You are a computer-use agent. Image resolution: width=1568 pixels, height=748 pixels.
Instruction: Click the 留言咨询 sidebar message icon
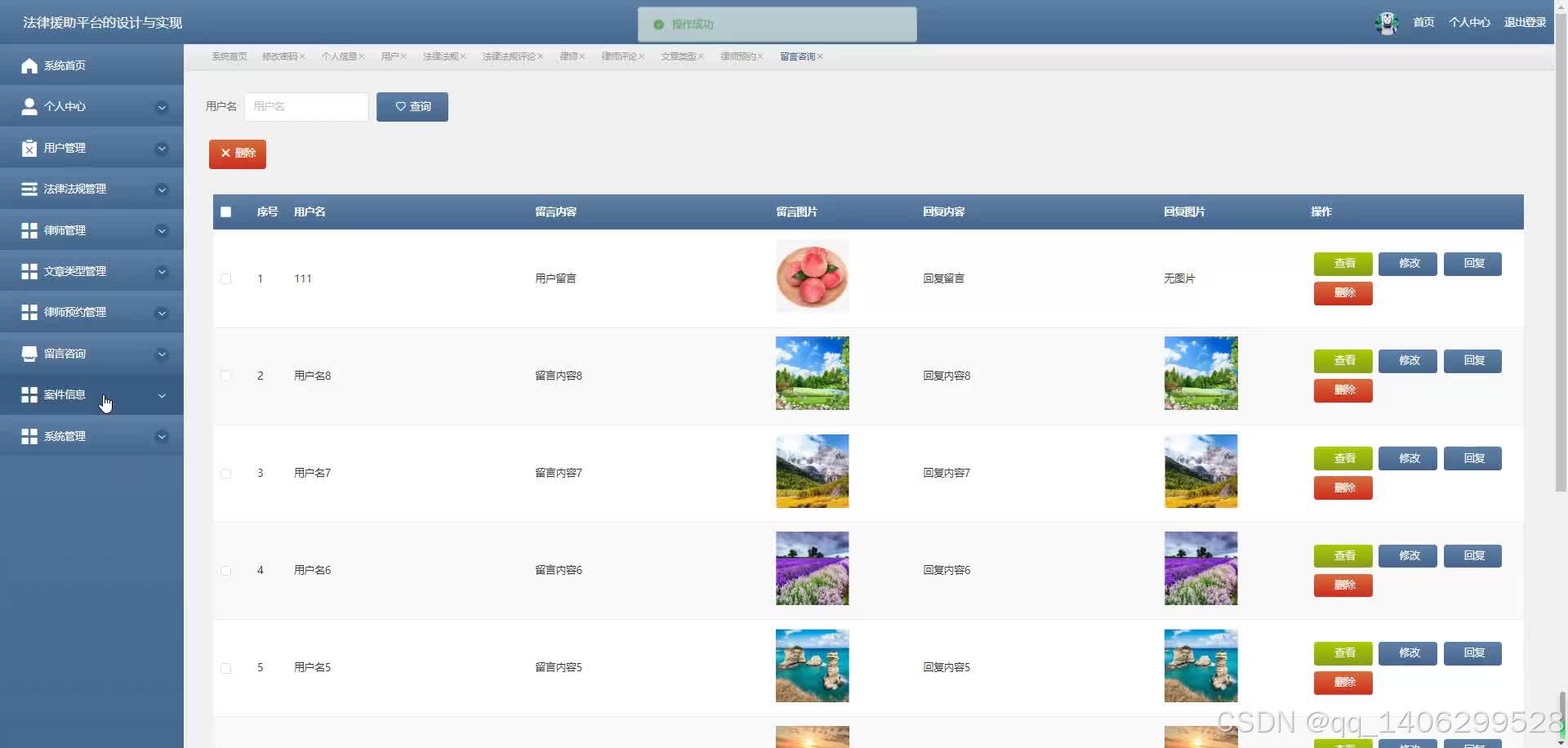29,354
